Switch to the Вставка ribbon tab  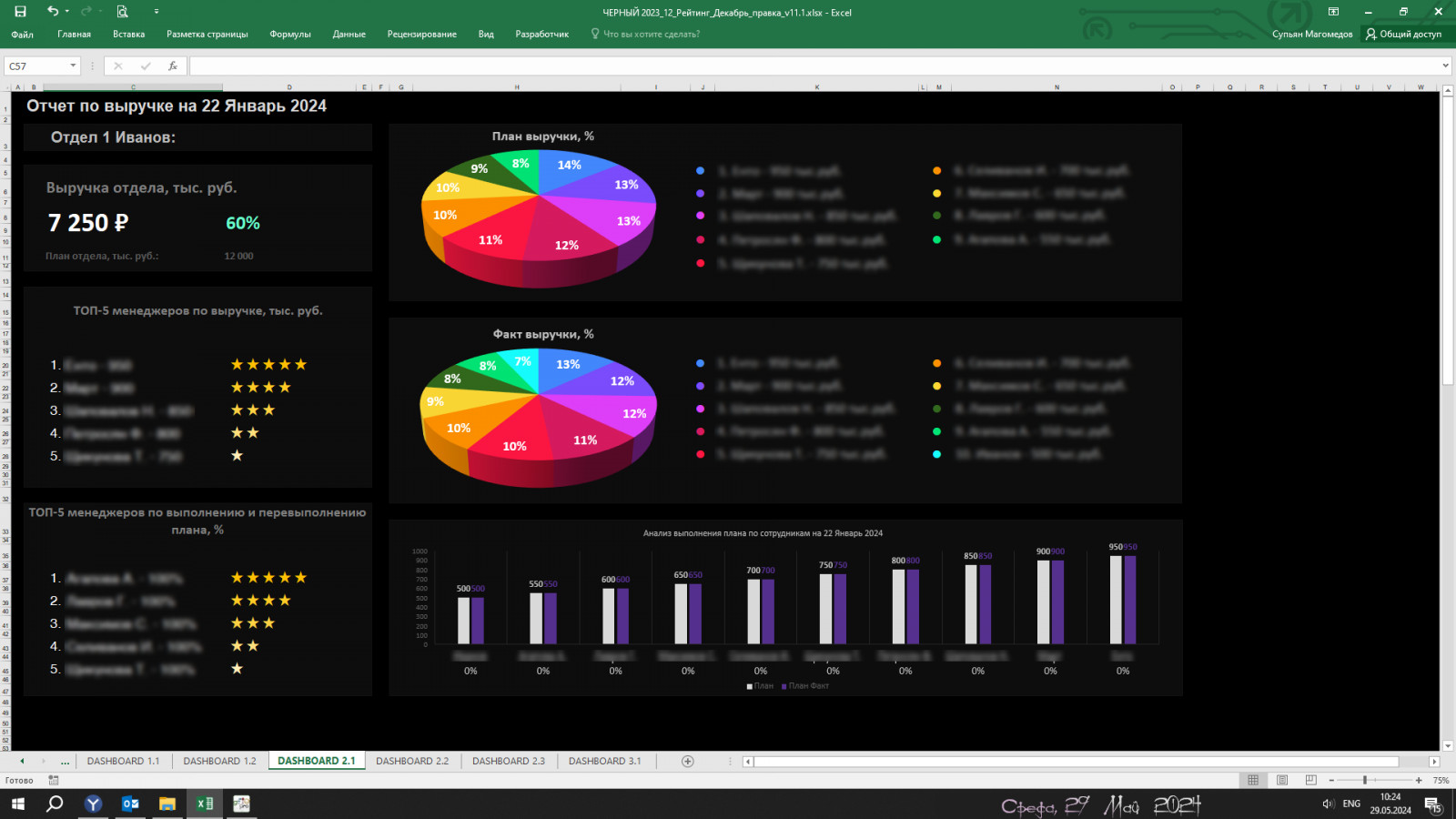click(129, 35)
